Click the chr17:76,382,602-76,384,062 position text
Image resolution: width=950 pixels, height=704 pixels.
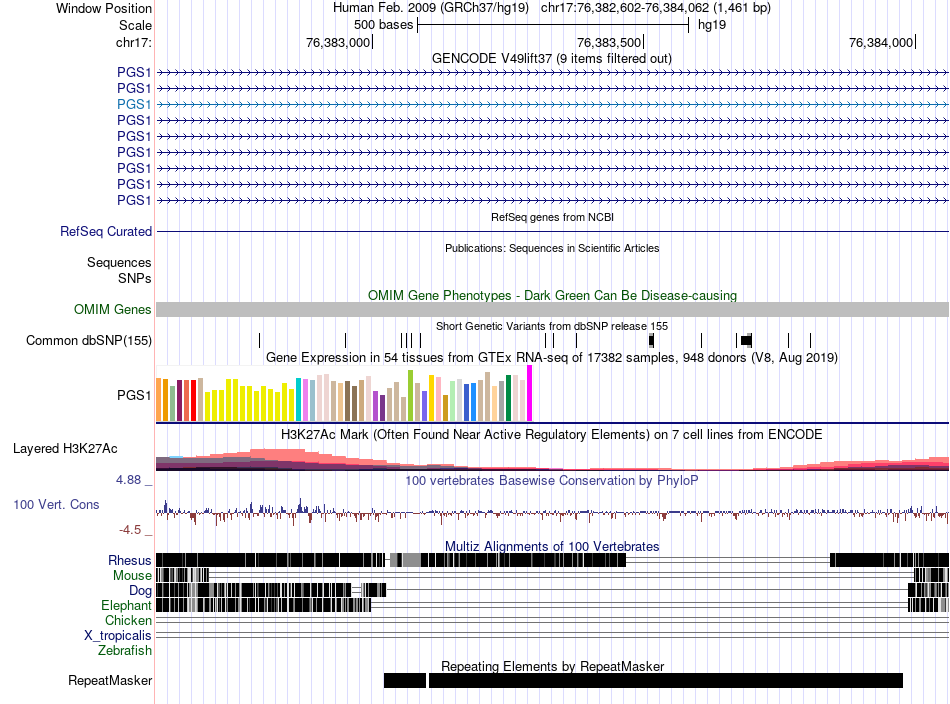coord(656,8)
